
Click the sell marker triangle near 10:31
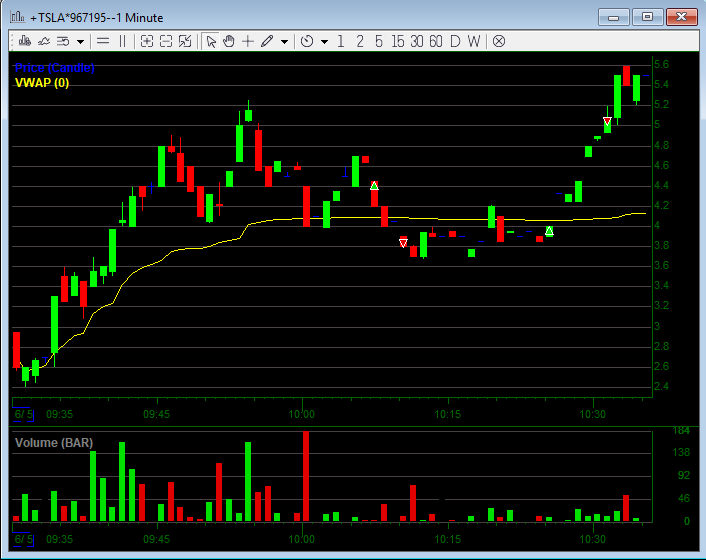607,121
